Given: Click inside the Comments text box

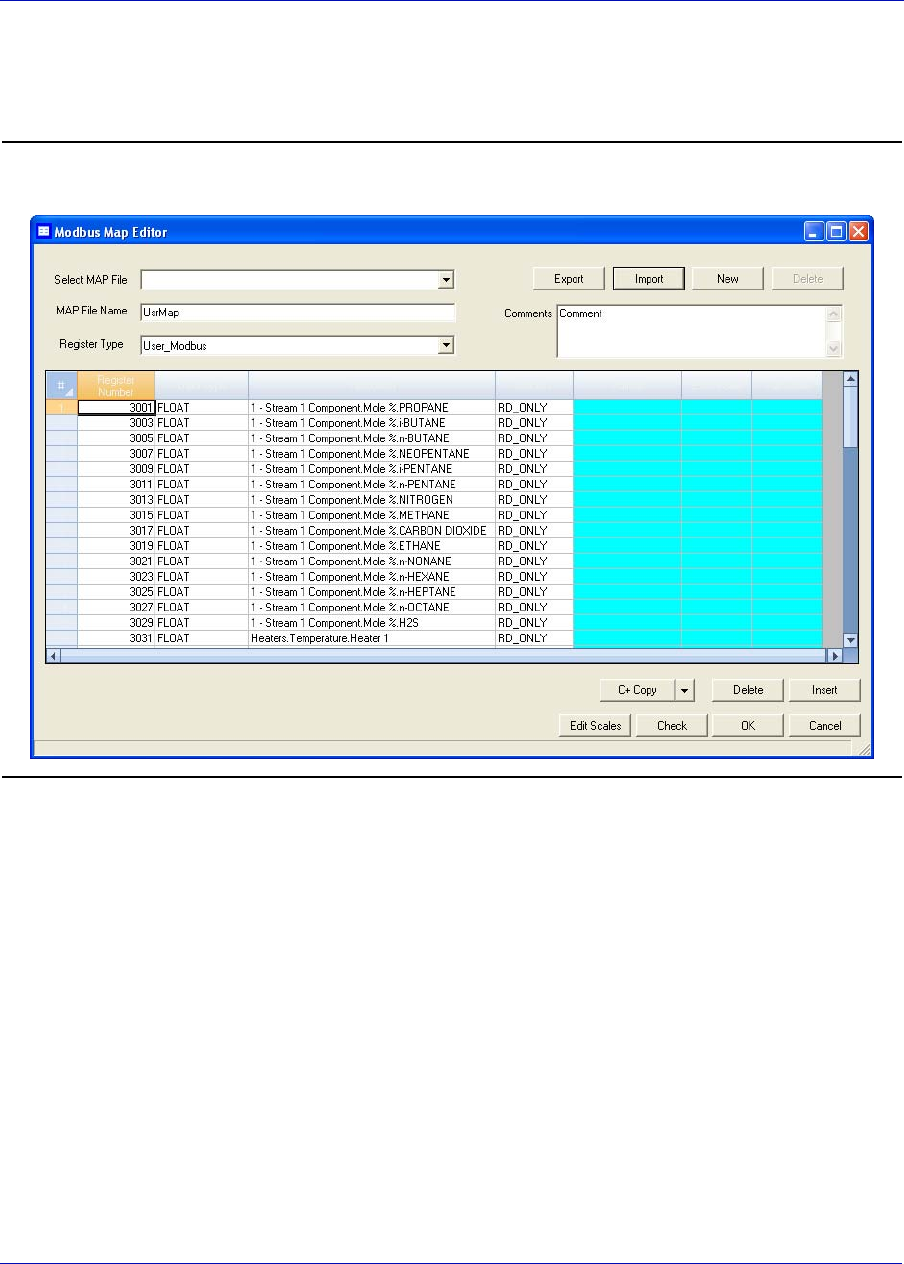Looking at the screenshot, I should (x=692, y=331).
